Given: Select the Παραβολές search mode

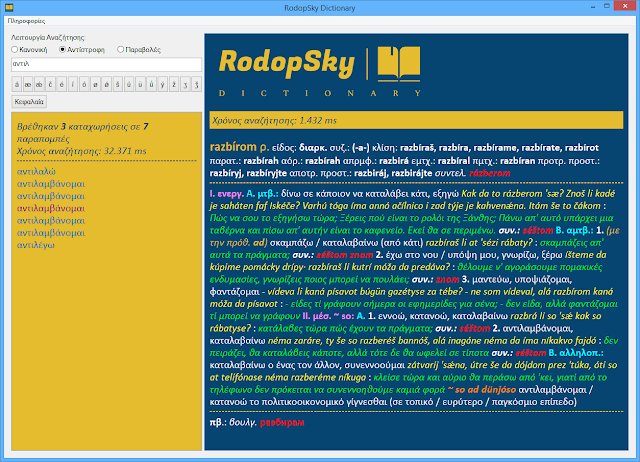Looking at the screenshot, I should 139,50.
